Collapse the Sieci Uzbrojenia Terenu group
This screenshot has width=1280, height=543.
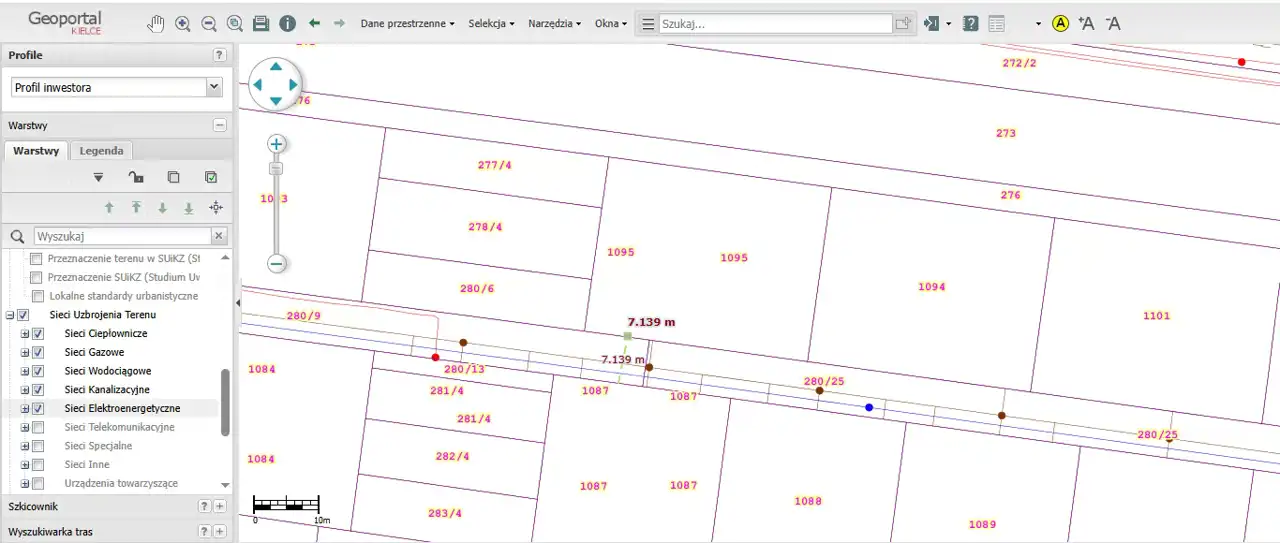(x=10, y=315)
